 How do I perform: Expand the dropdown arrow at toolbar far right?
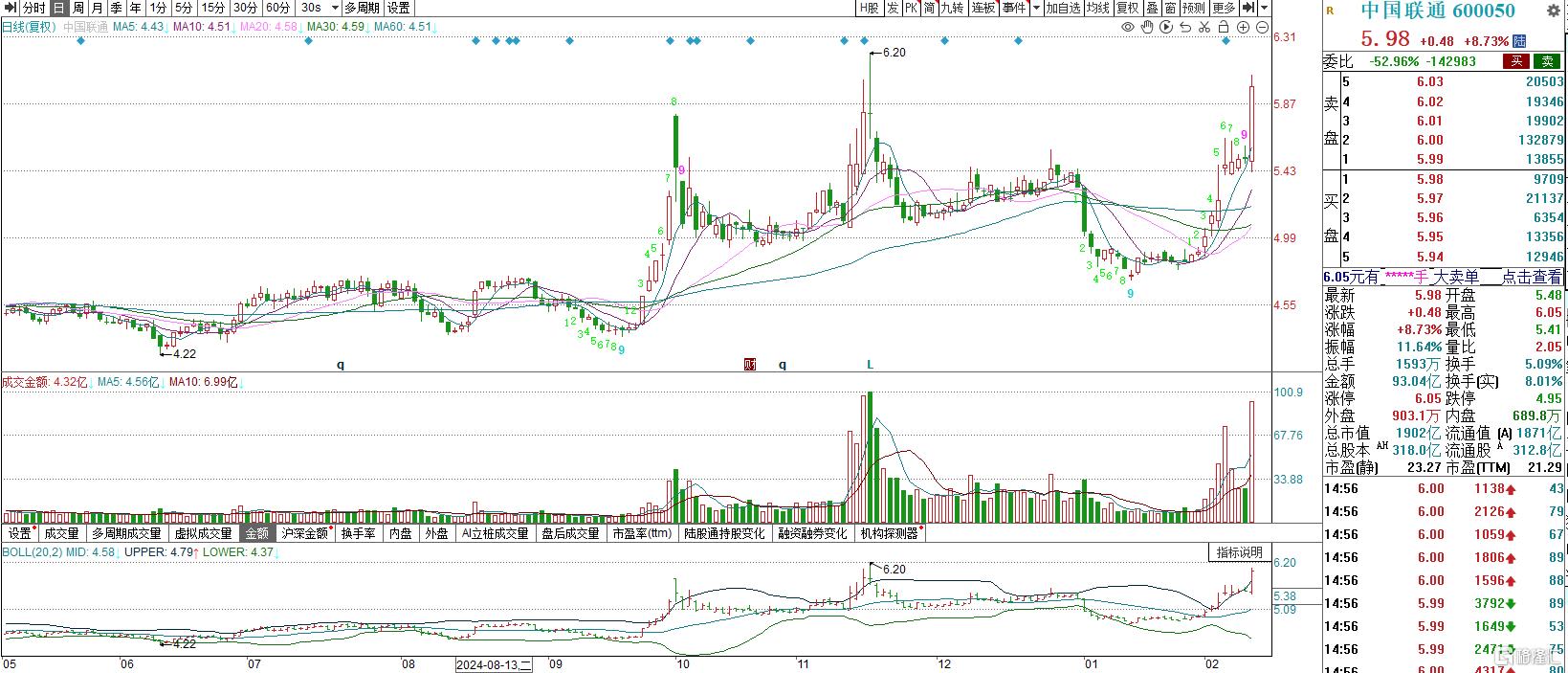pos(1265,8)
